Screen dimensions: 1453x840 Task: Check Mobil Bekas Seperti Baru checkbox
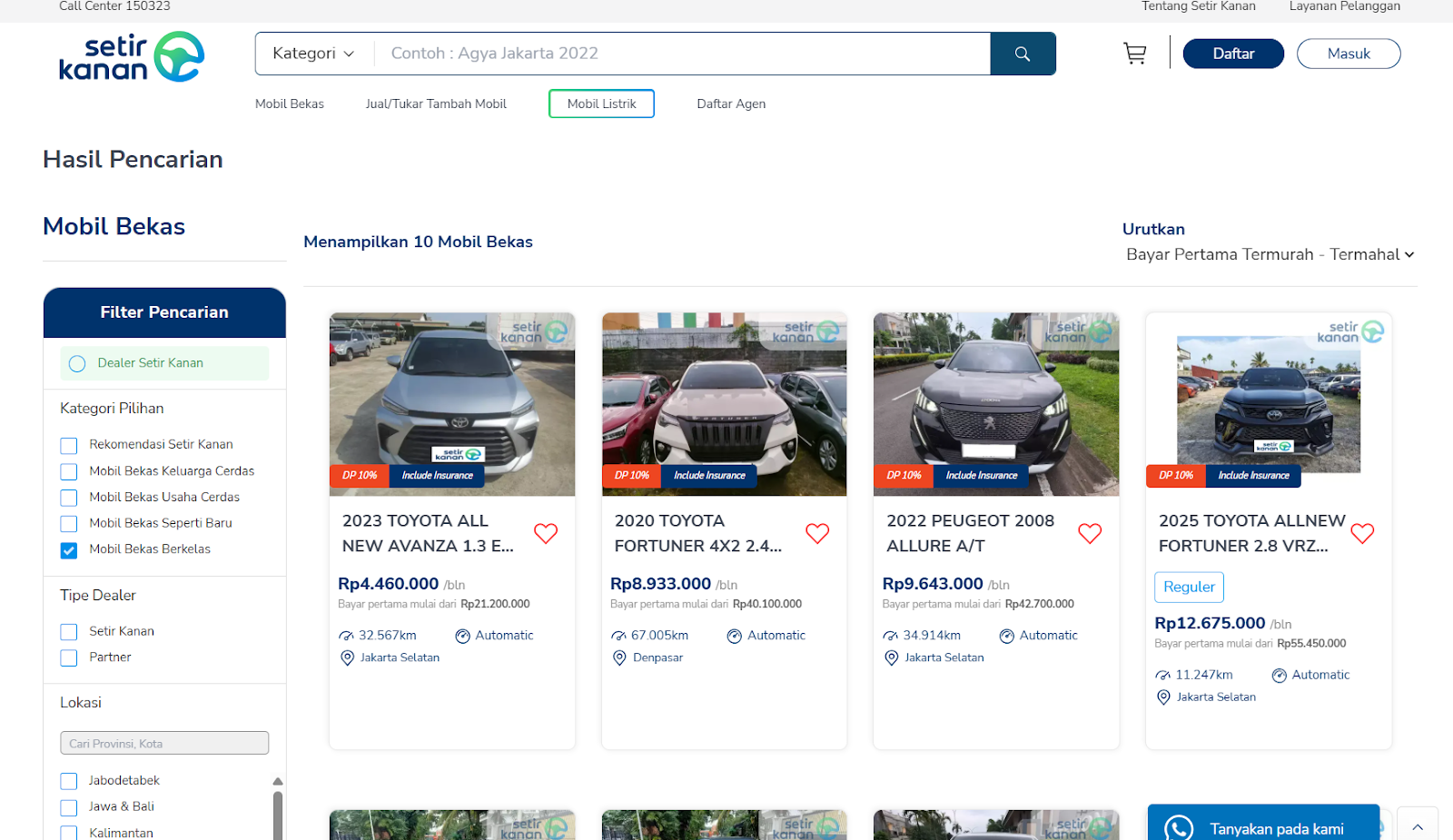[x=69, y=524]
